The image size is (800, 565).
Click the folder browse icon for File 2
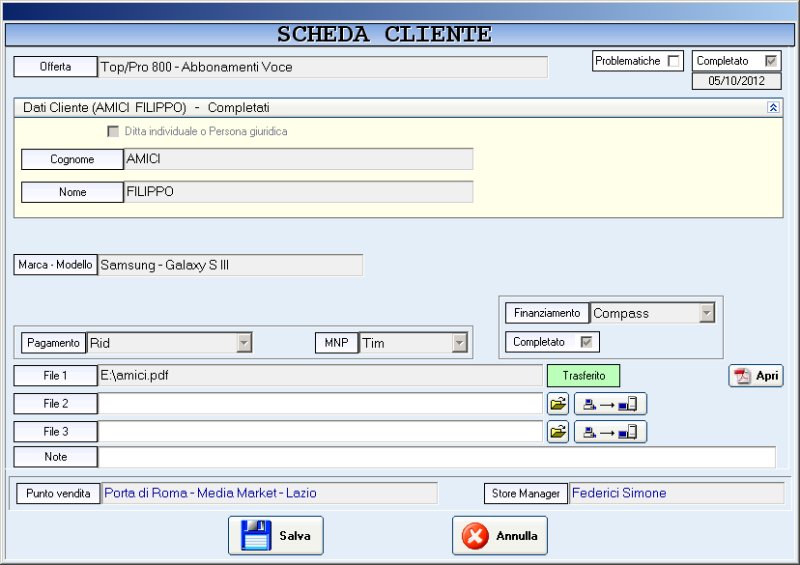558,404
